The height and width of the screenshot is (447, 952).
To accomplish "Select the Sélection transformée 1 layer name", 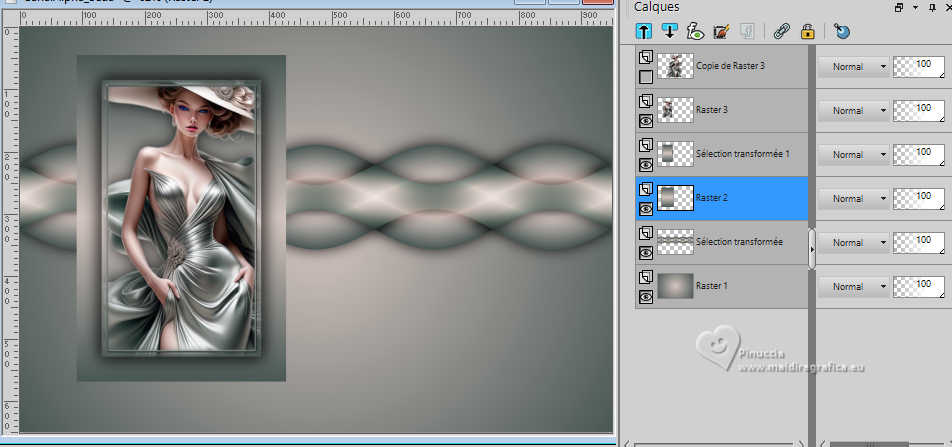I will click(x=743, y=154).
